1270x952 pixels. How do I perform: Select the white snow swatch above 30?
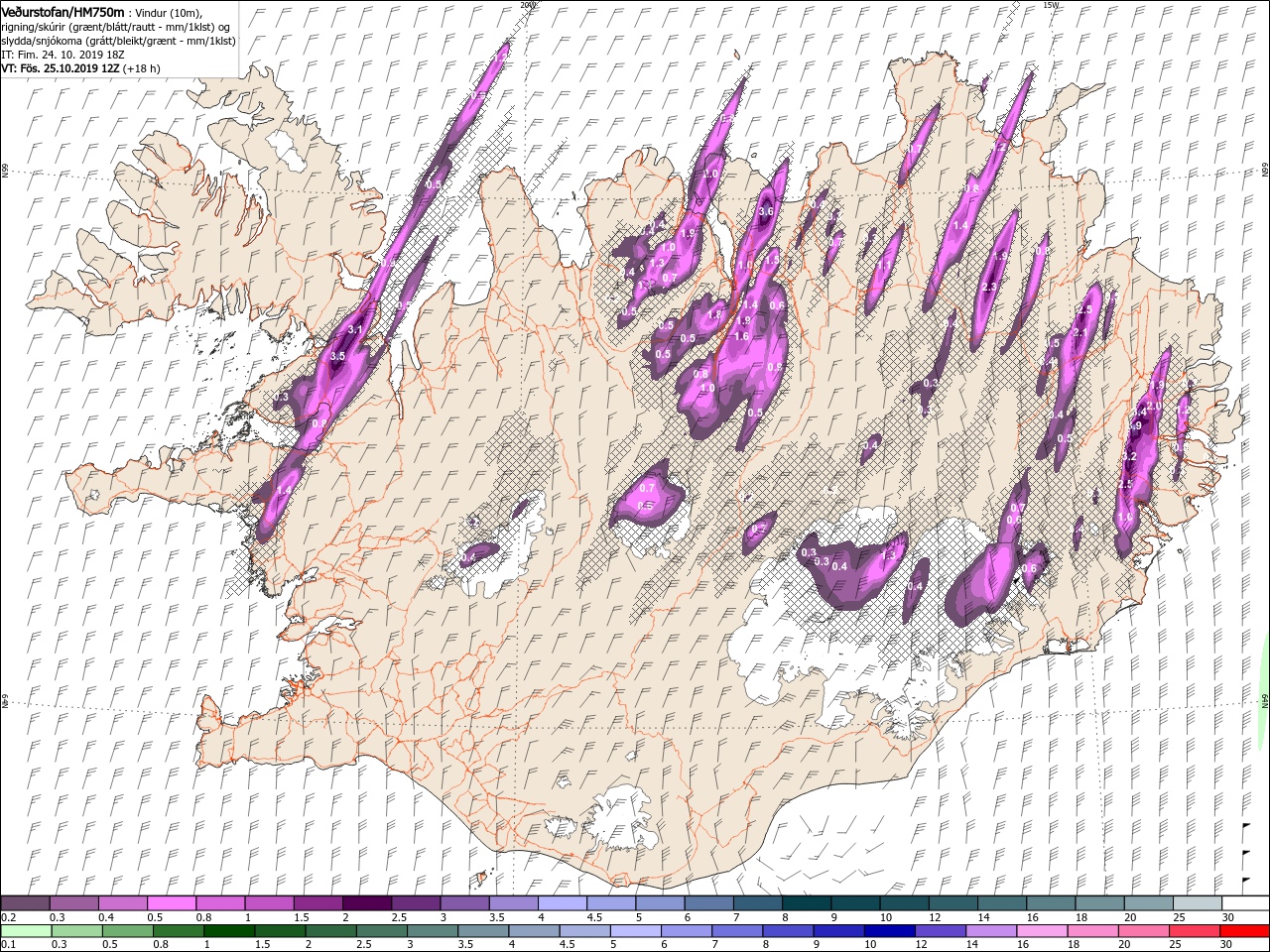(1245, 903)
